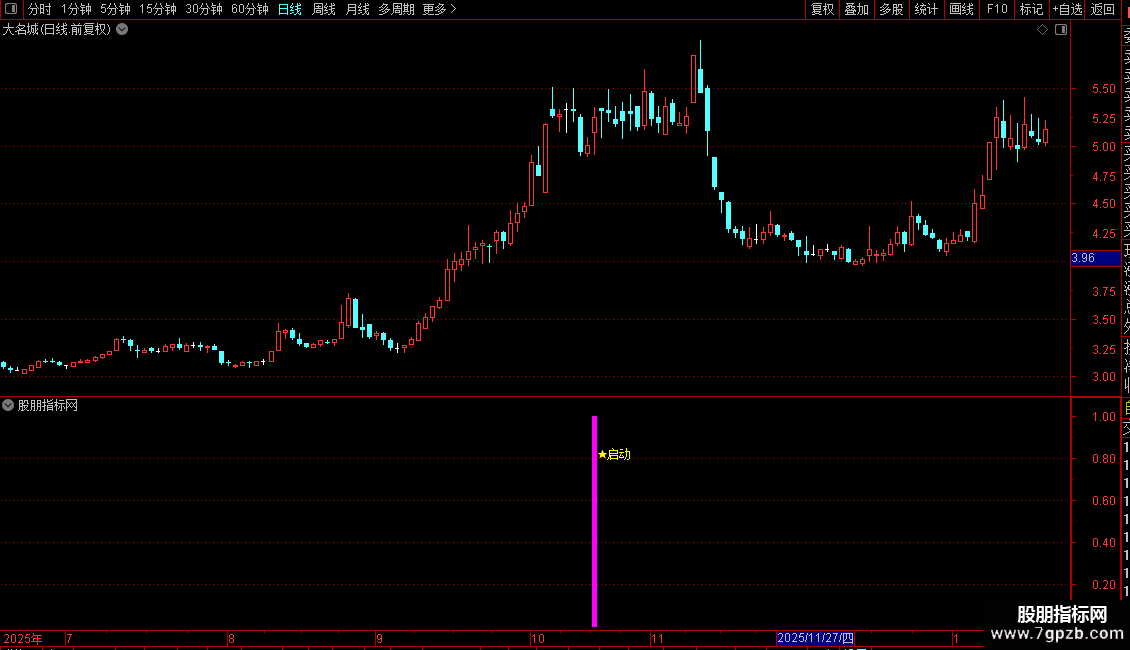This screenshot has width=1130, height=650.
Task: Select the 5分钟 period tab
Action: point(115,9)
